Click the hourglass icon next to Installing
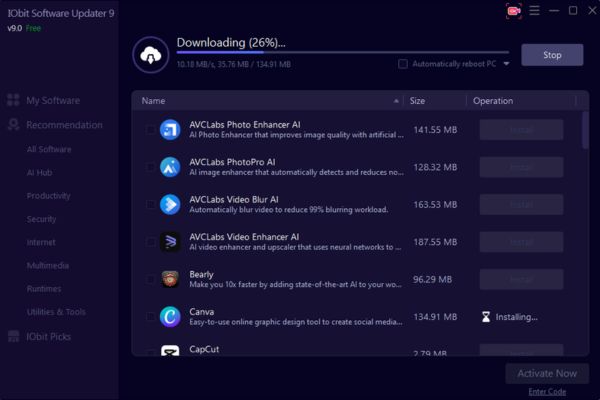 486,317
